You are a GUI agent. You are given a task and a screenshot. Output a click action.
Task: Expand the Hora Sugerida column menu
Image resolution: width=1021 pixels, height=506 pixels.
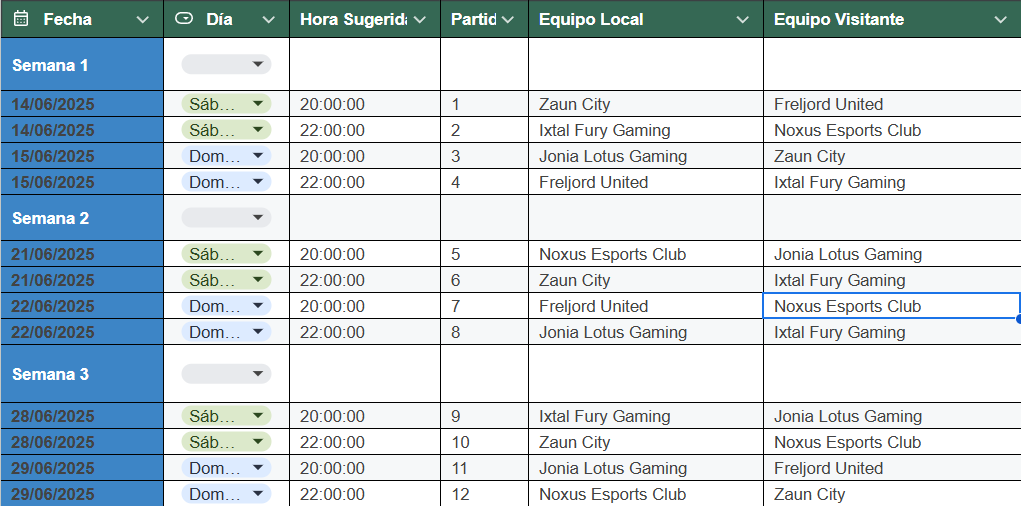tap(420, 20)
